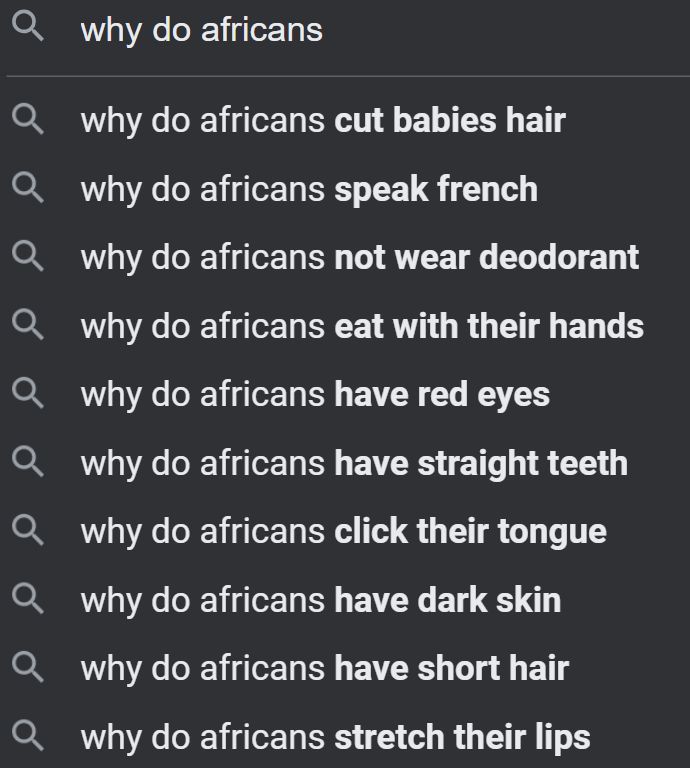690x768 pixels.
Task: Focus the search field with 'why do africans'
Action: click(x=345, y=30)
